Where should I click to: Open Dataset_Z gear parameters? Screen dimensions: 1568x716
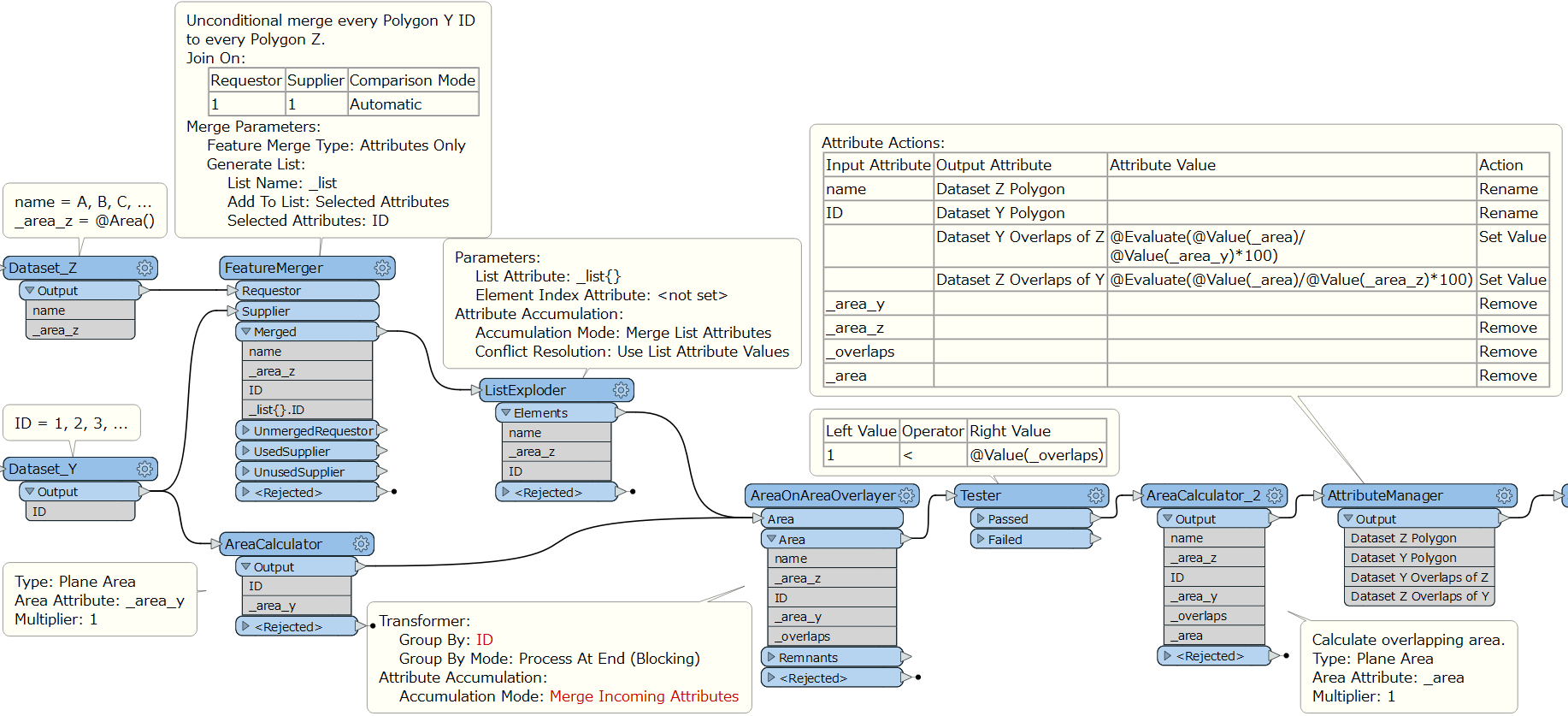[x=145, y=268]
